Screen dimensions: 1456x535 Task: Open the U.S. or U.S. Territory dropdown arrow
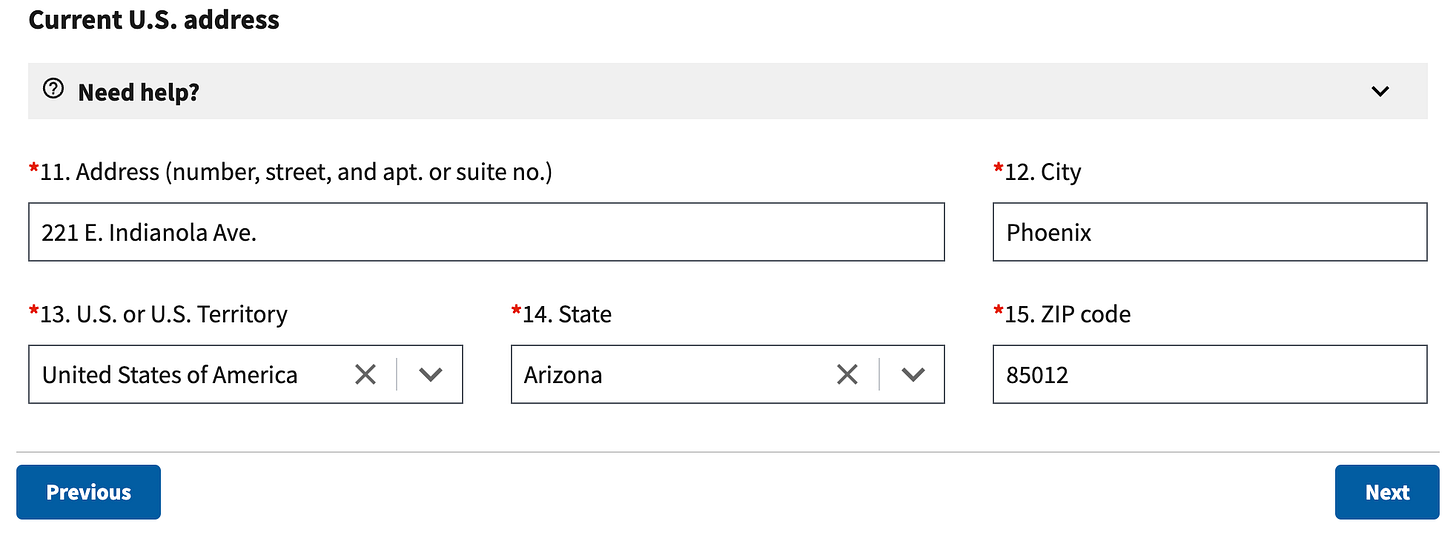(x=431, y=374)
